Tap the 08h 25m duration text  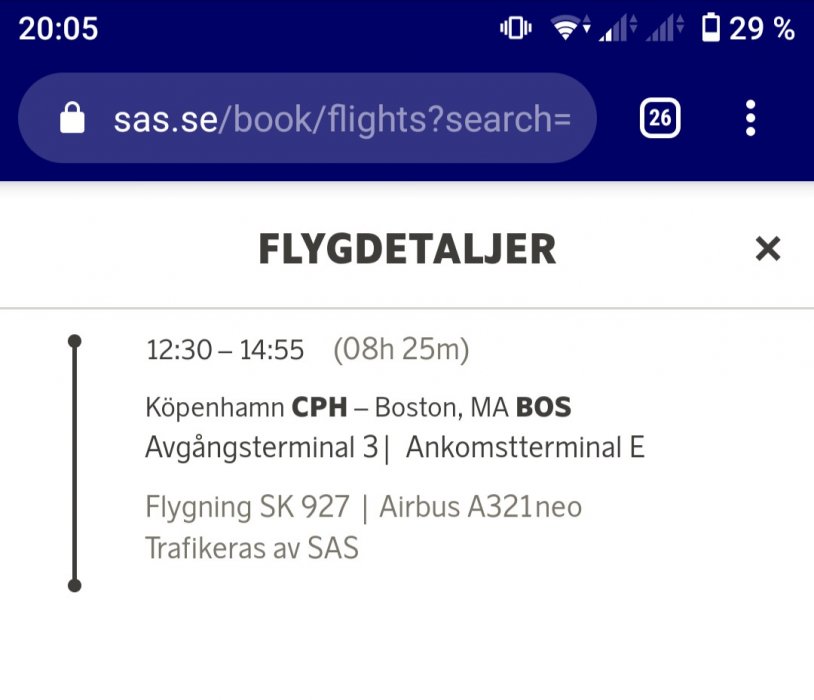click(x=401, y=350)
